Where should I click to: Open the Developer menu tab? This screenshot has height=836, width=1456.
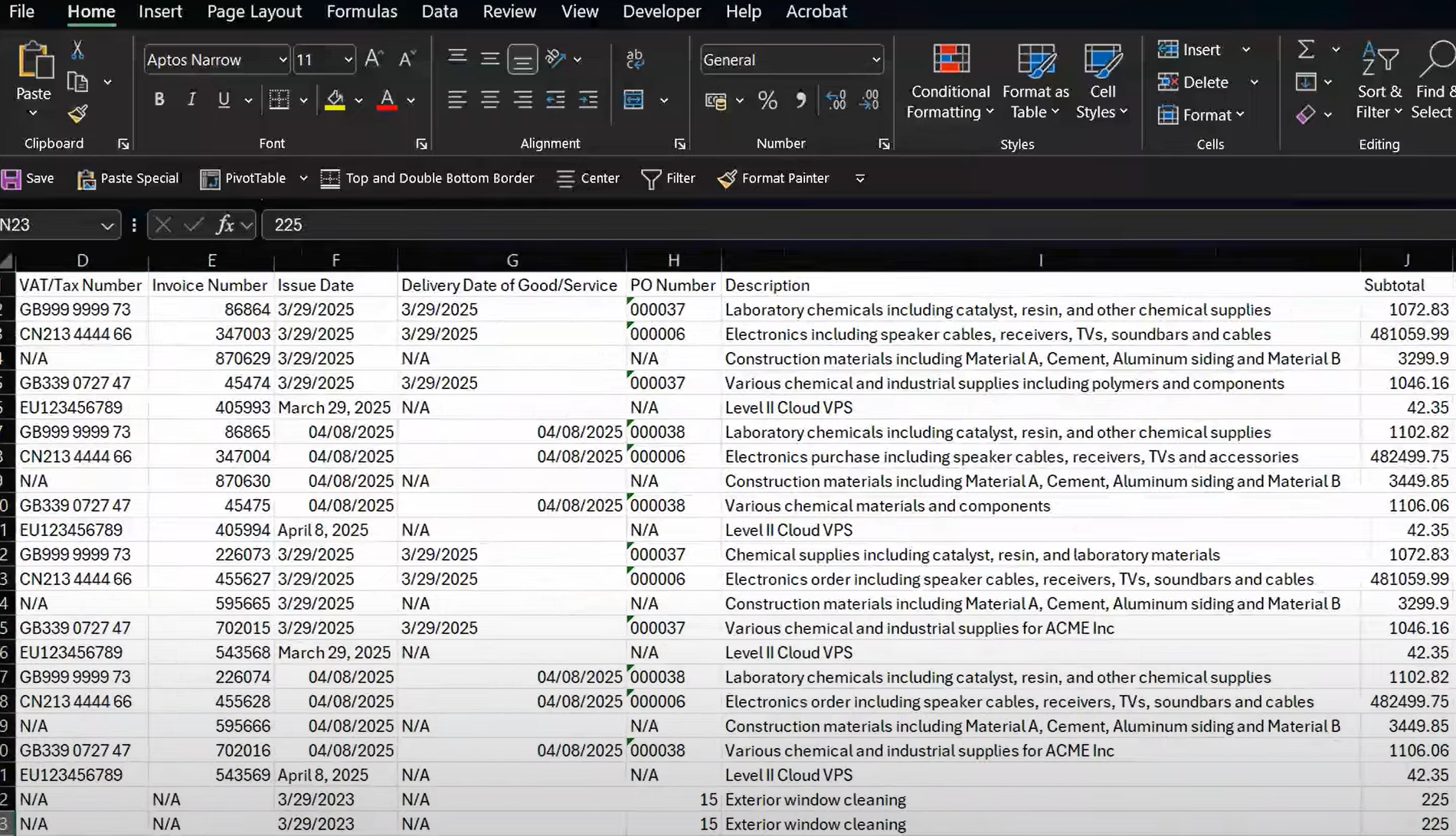pos(661,11)
